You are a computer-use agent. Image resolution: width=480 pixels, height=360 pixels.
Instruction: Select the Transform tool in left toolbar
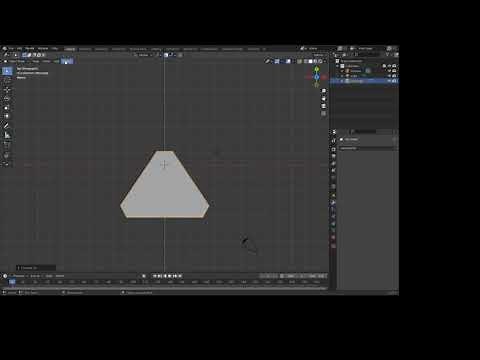pyautogui.click(x=7, y=116)
